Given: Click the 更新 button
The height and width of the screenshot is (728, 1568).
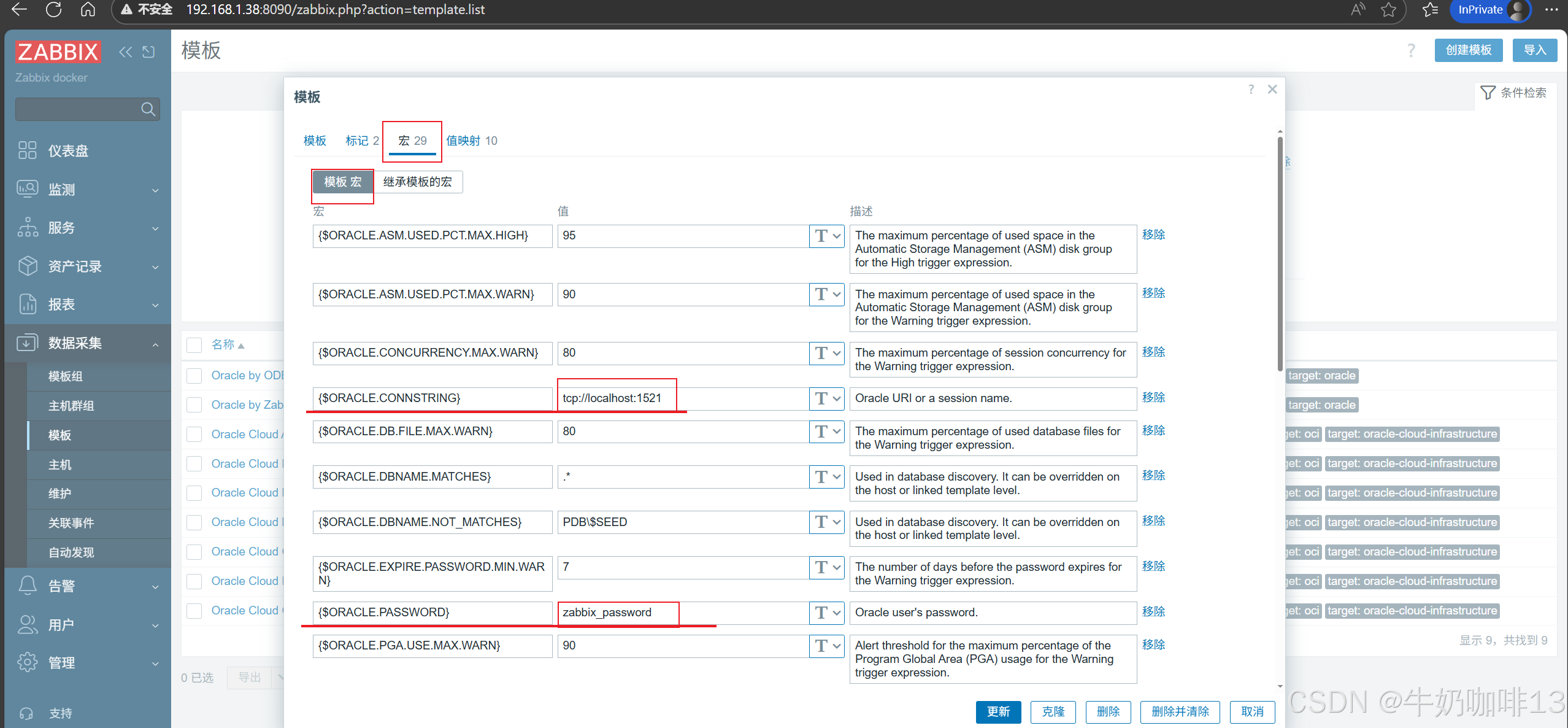Looking at the screenshot, I should (x=997, y=711).
